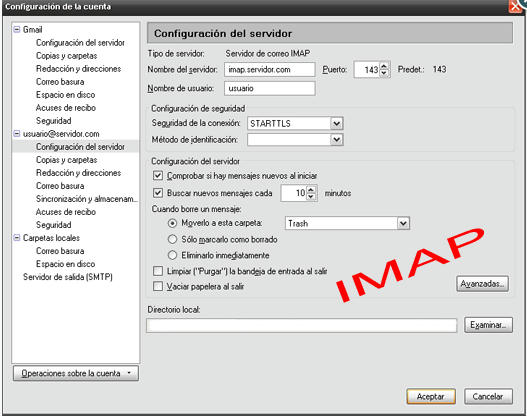Open Gmail's Correo basura settings
This screenshot has width=527, height=416.
tap(60, 82)
